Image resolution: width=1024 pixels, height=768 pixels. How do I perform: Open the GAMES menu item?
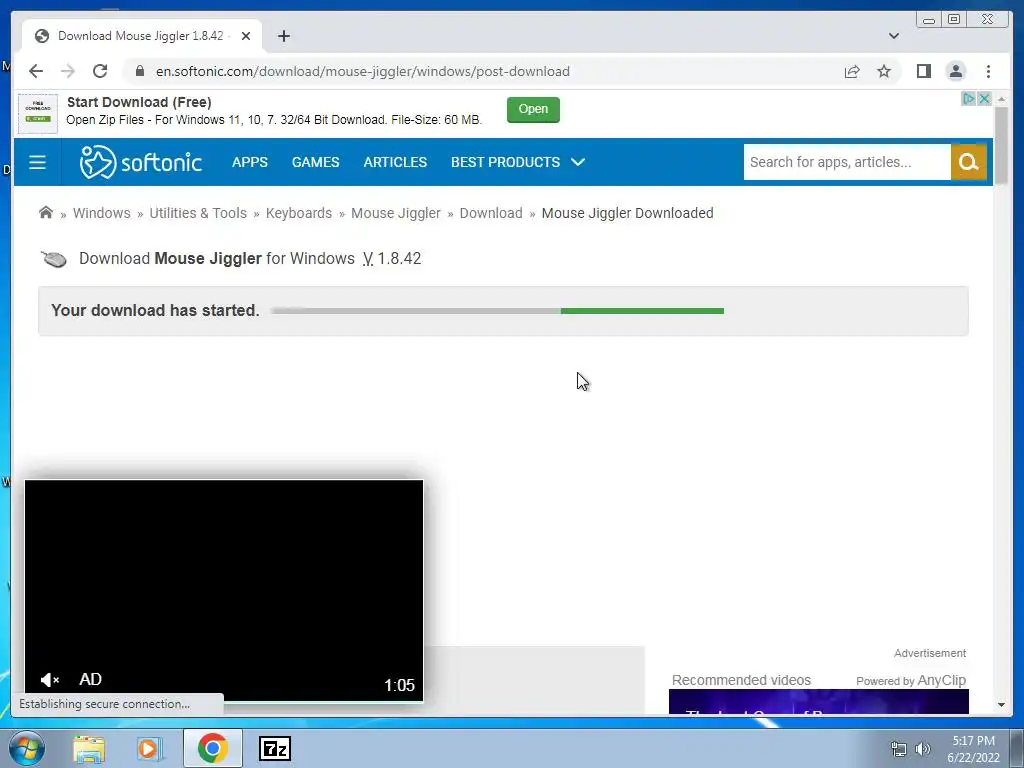pos(315,162)
